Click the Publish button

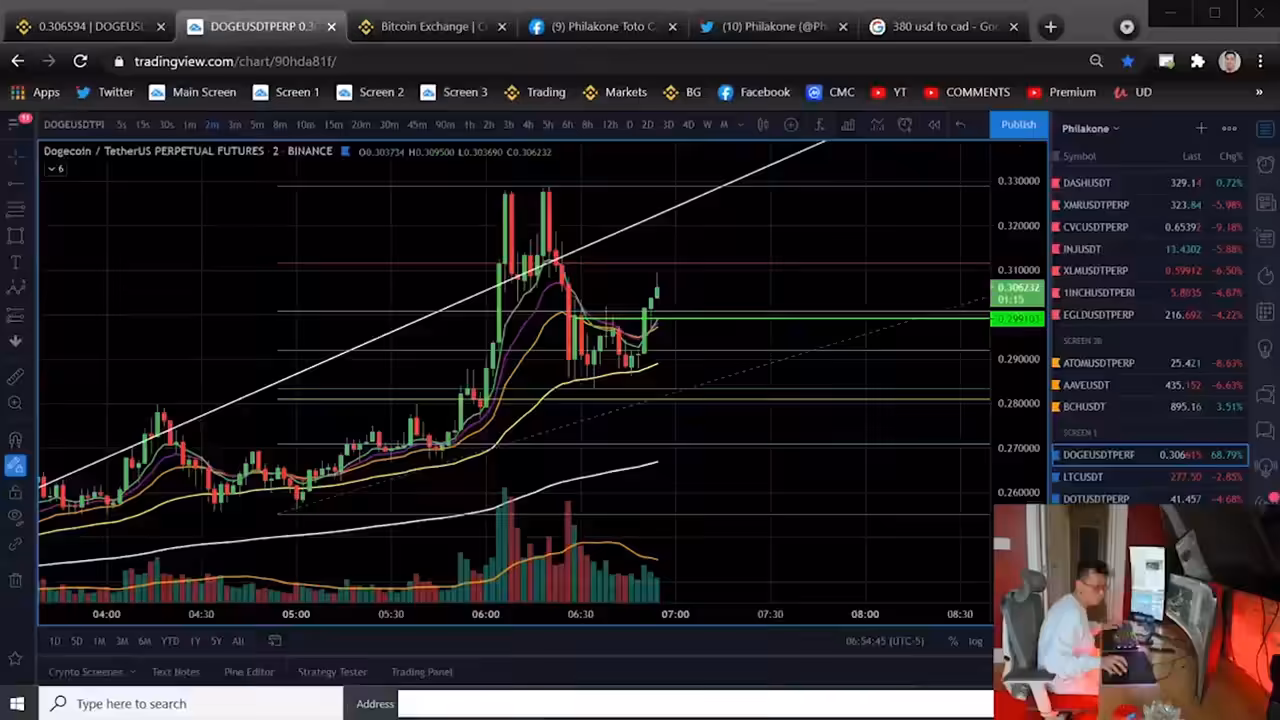pyautogui.click(x=1018, y=125)
